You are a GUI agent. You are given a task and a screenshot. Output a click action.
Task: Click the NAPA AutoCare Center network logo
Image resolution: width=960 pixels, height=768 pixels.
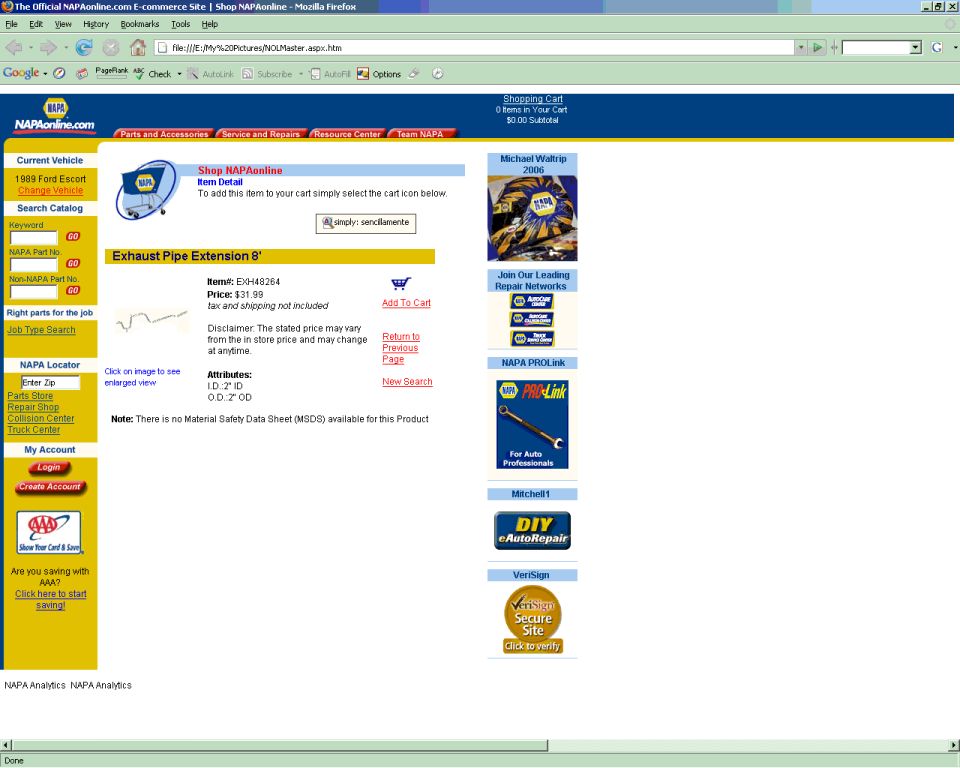coord(531,301)
